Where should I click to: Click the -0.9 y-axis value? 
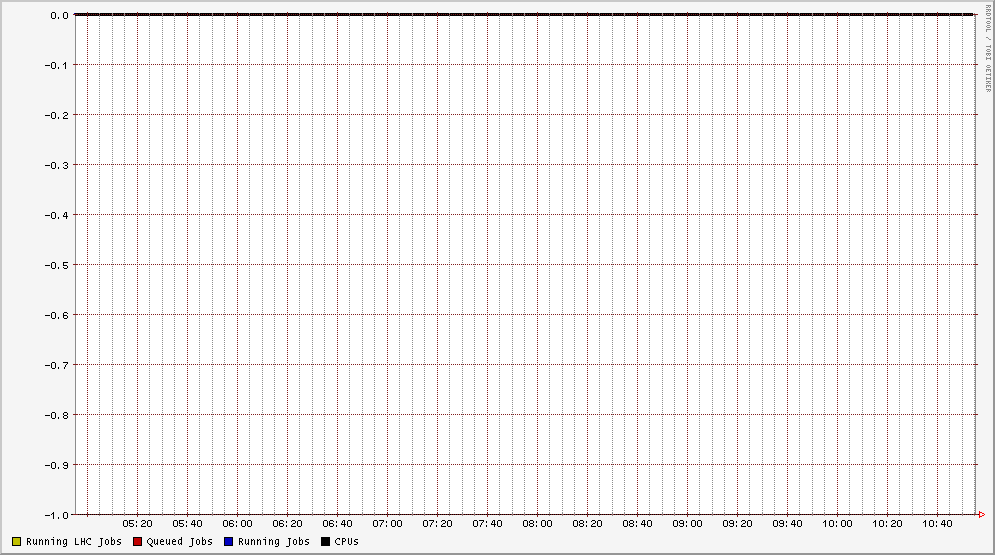56,465
